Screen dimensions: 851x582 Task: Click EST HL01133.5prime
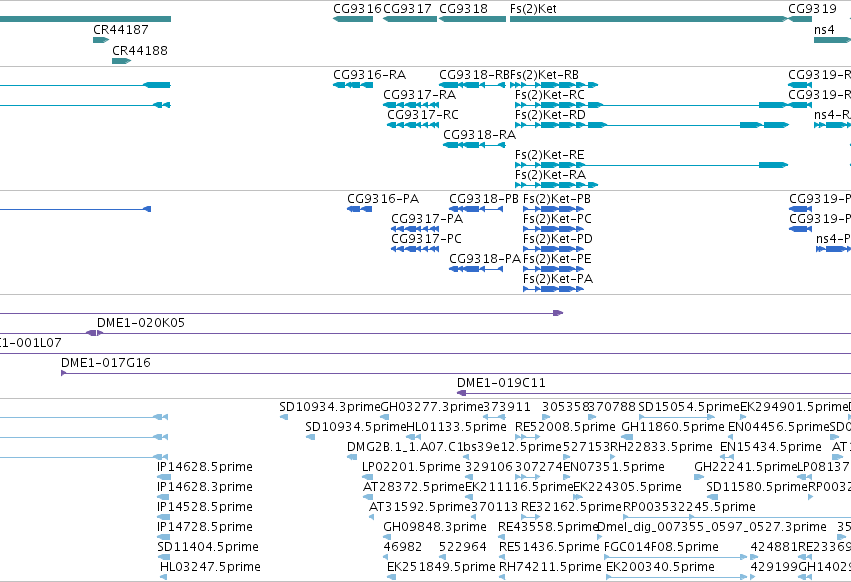pos(414,437)
